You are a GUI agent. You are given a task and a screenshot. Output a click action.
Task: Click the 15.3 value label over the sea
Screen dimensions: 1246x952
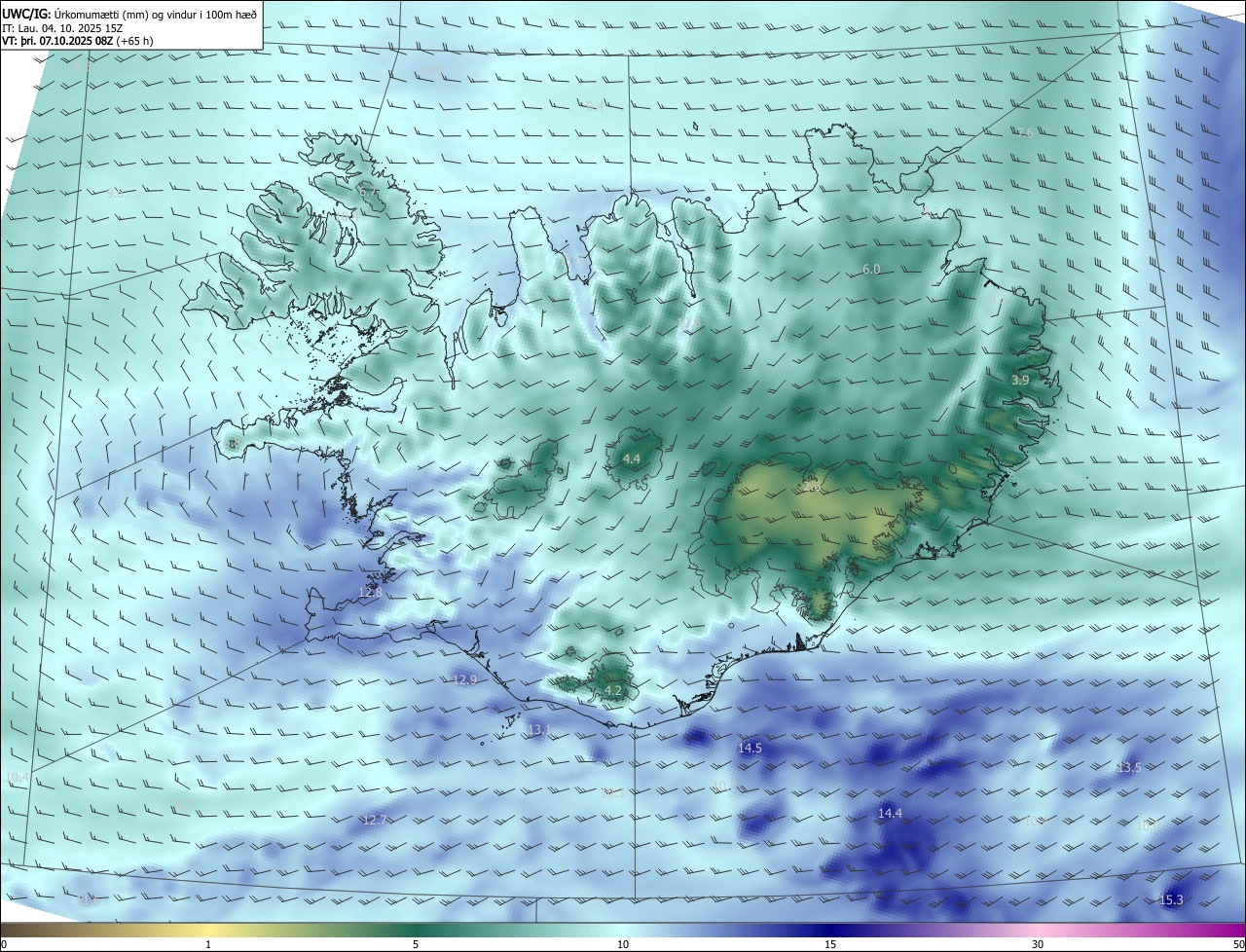click(1172, 900)
